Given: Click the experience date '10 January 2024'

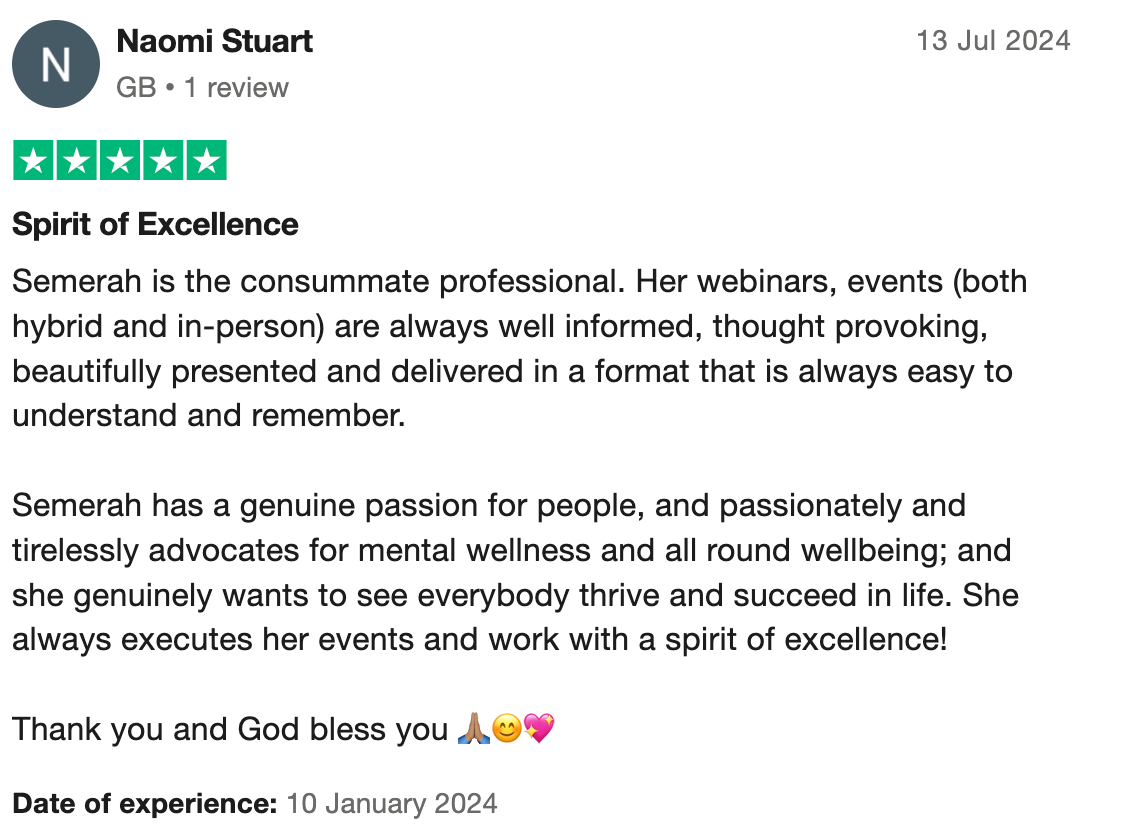Looking at the screenshot, I should click(392, 803).
